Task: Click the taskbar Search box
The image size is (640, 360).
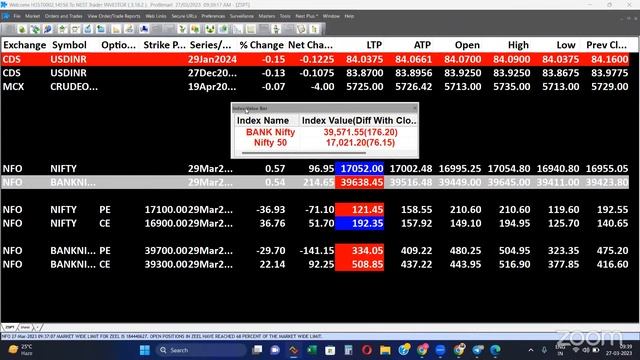Action: point(201,350)
